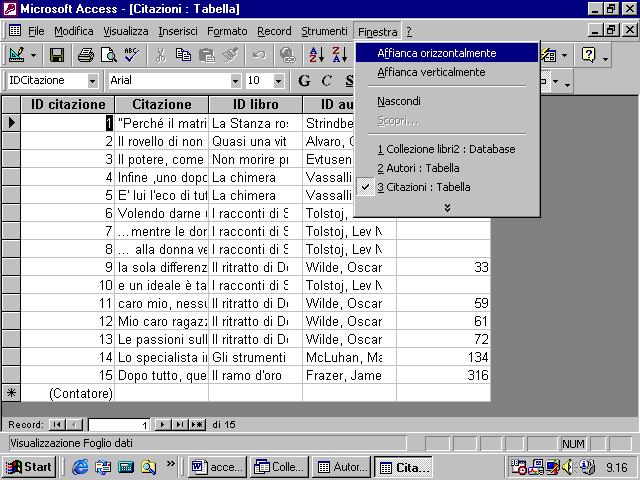
Task: Click the Cut scissors icon
Action: click(x=161, y=55)
